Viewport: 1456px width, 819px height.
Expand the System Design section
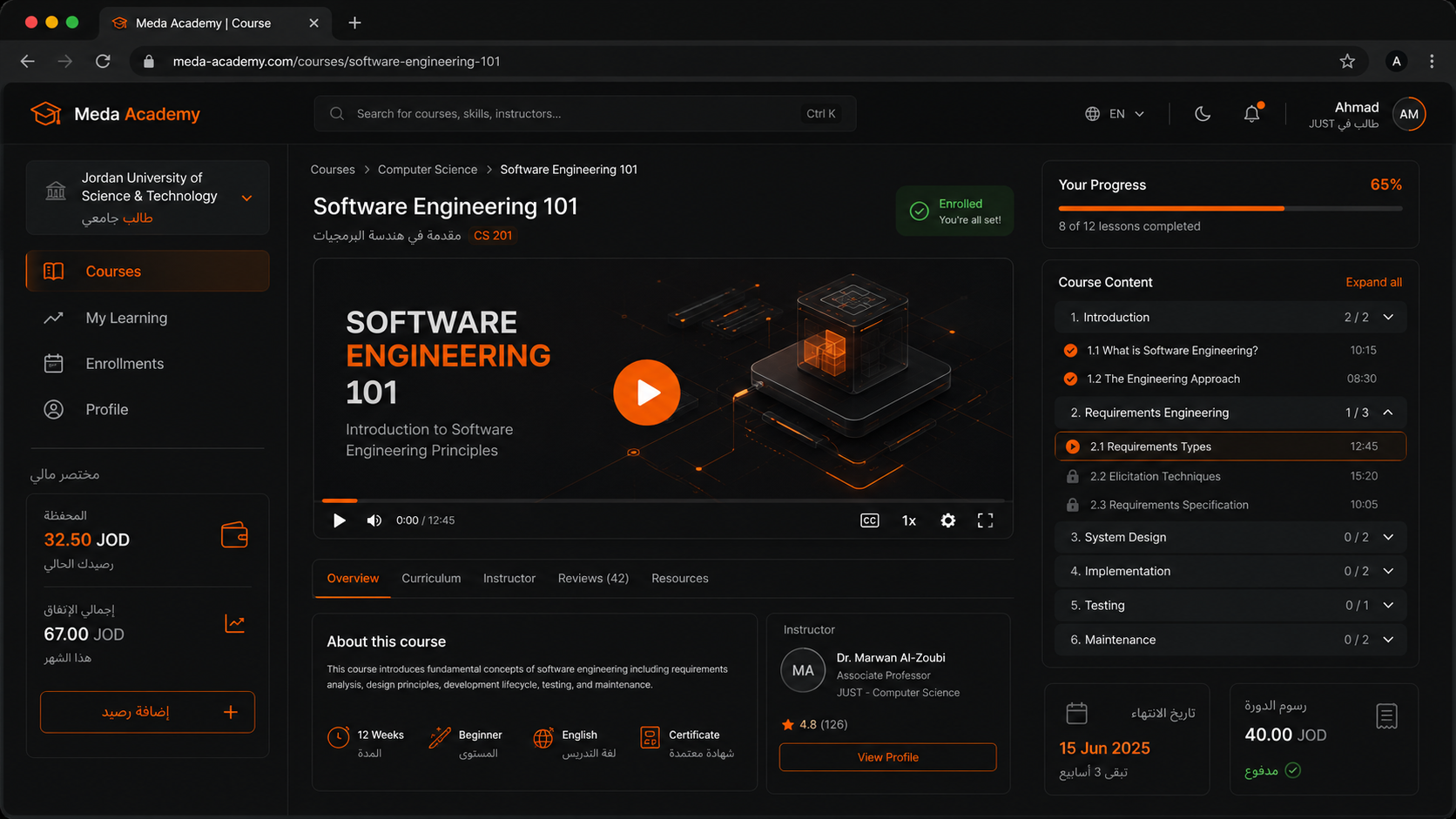pyautogui.click(x=1230, y=537)
